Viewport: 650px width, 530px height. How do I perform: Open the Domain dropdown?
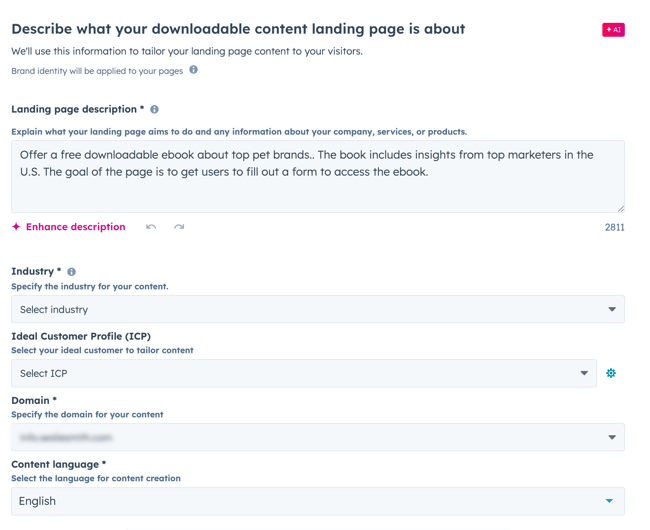pos(318,437)
